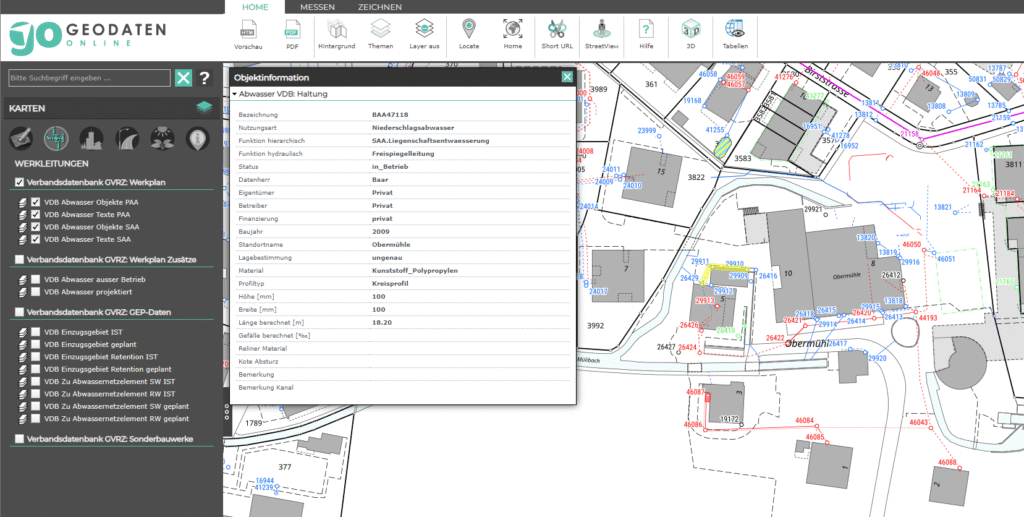Click the search term input field
Viewport: 1024px width, 517px height.
[x=87, y=78]
